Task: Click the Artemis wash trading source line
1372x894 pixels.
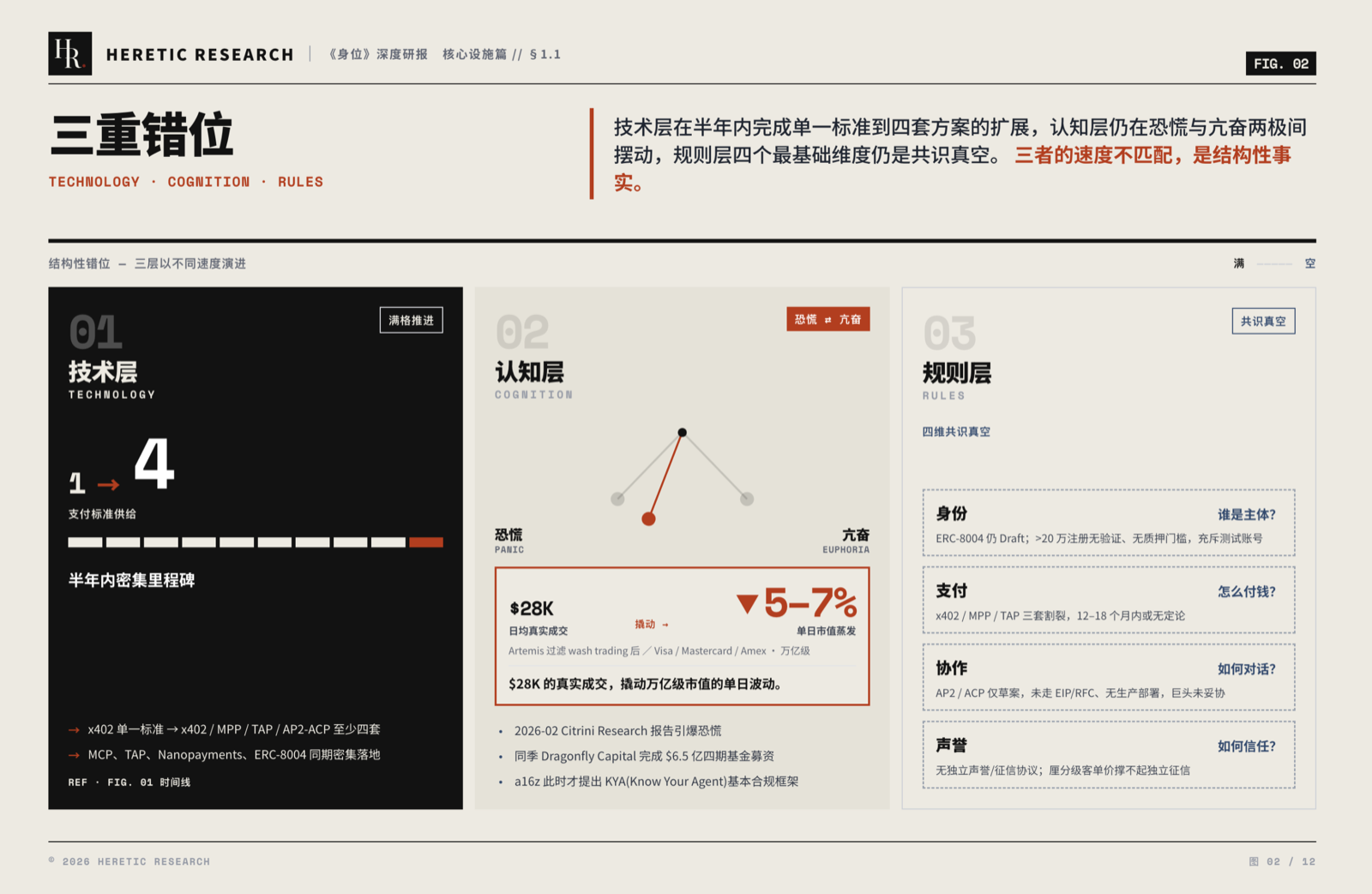Action: coord(659,651)
